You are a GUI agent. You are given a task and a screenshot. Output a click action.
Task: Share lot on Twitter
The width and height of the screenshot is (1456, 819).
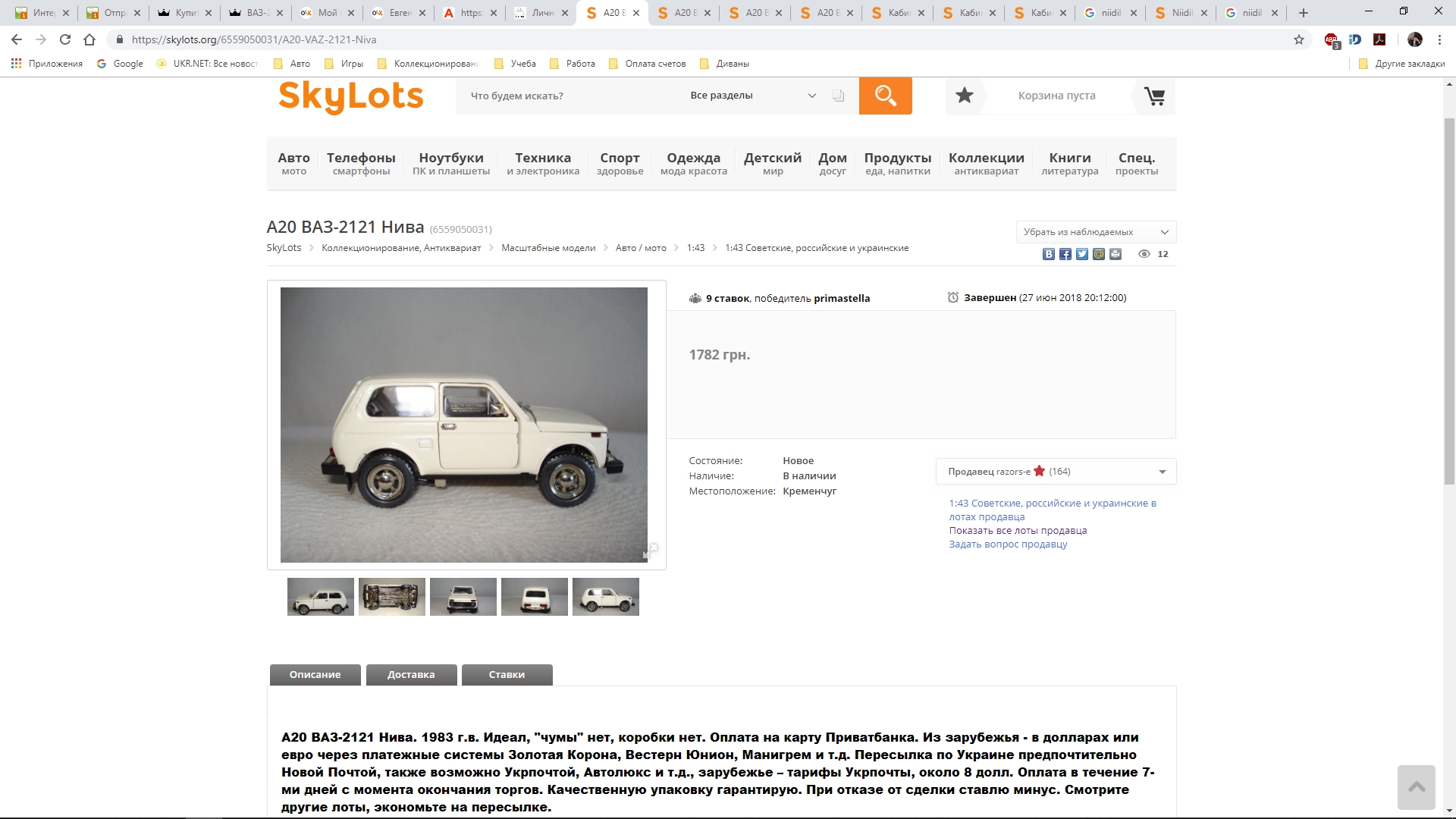click(1081, 254)
